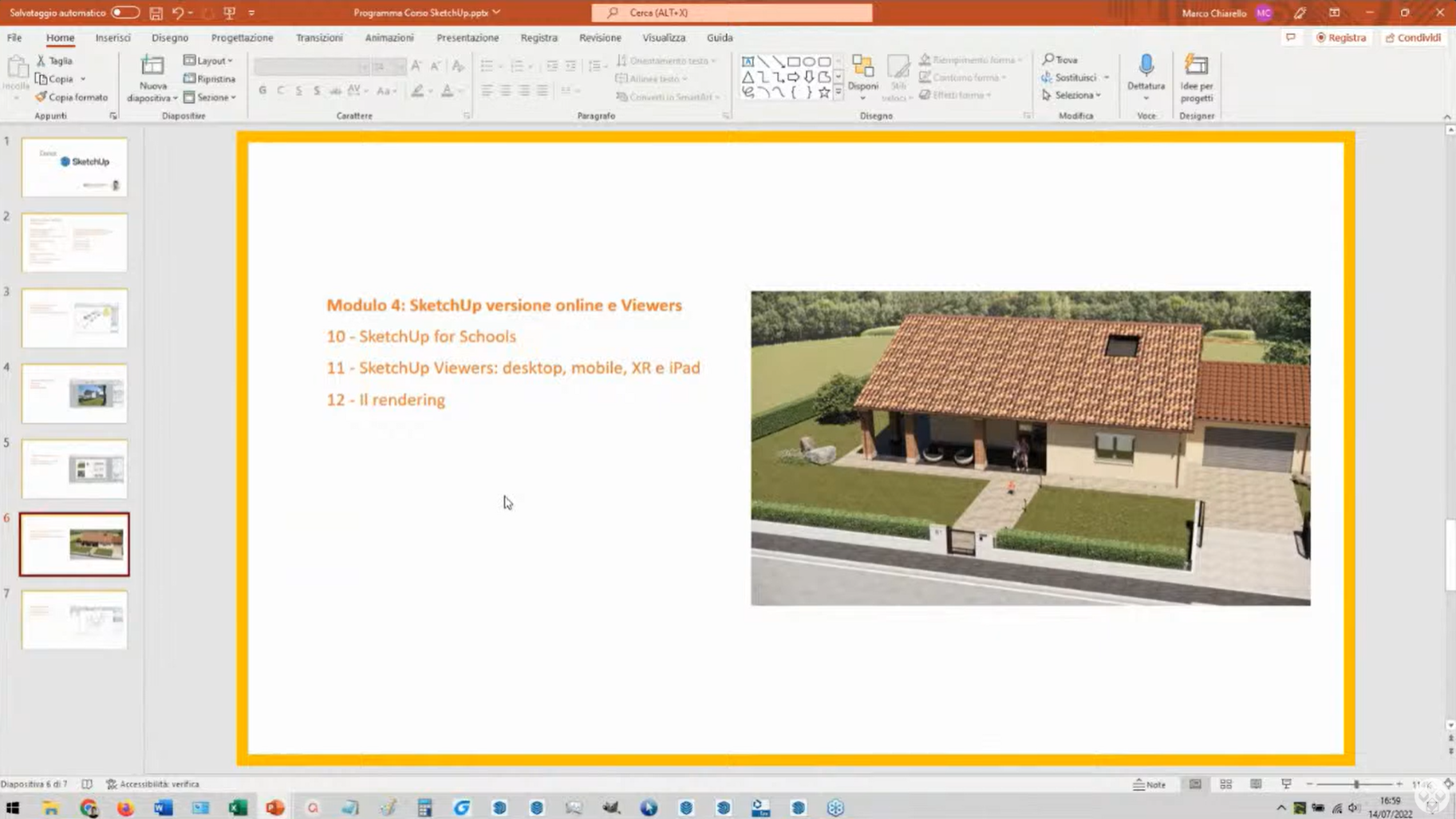Image resolution: width=1456 pixels, height=819 pixels.
Task: Click the Condividi button
Action: [x=1413, y=38]
